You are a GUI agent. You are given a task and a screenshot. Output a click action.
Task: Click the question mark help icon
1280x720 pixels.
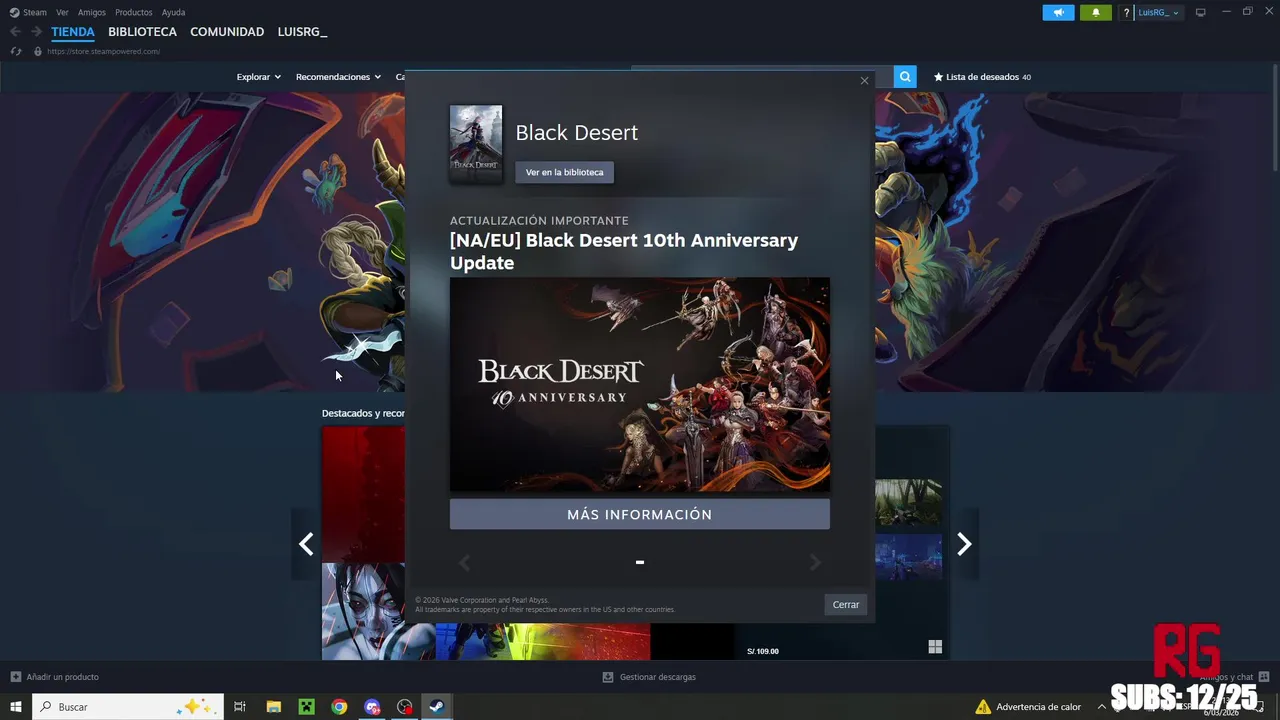(1126, 13)
